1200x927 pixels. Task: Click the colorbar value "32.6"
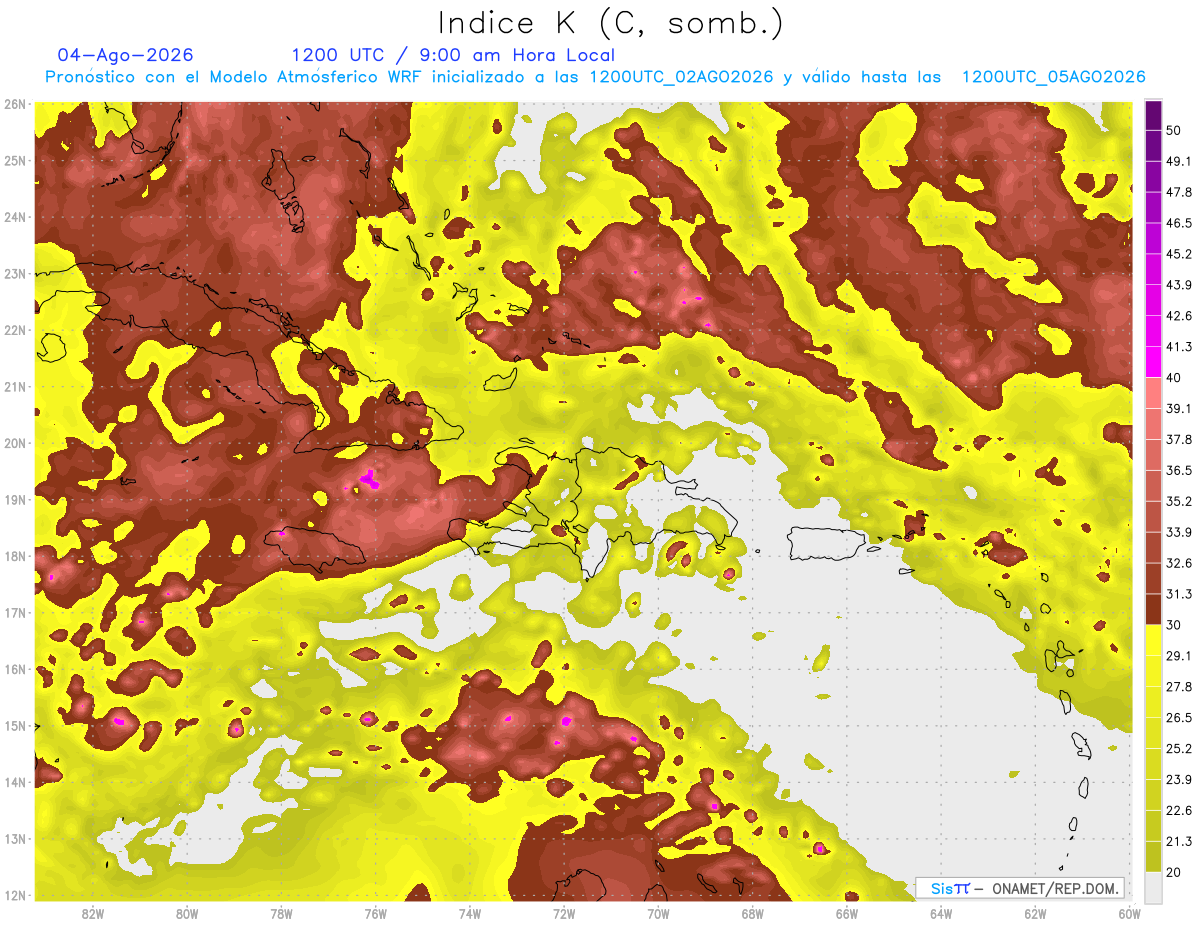(1179, 563)
